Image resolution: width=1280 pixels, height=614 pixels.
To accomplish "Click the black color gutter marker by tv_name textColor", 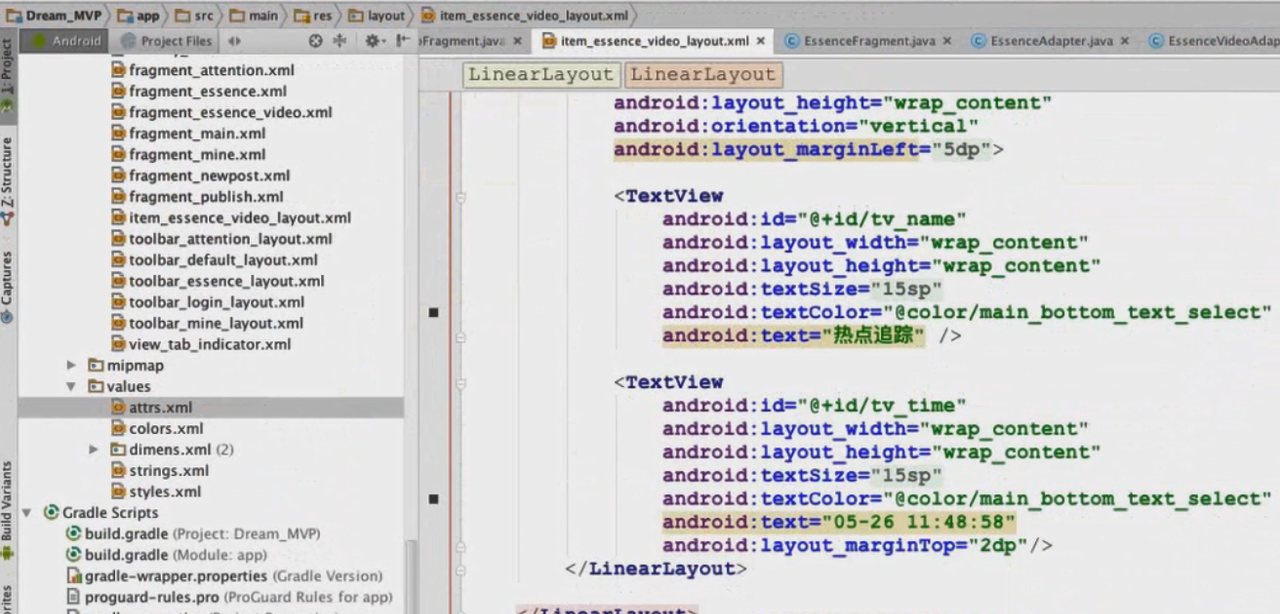I will pyautogui.click(x=433, y=312).
